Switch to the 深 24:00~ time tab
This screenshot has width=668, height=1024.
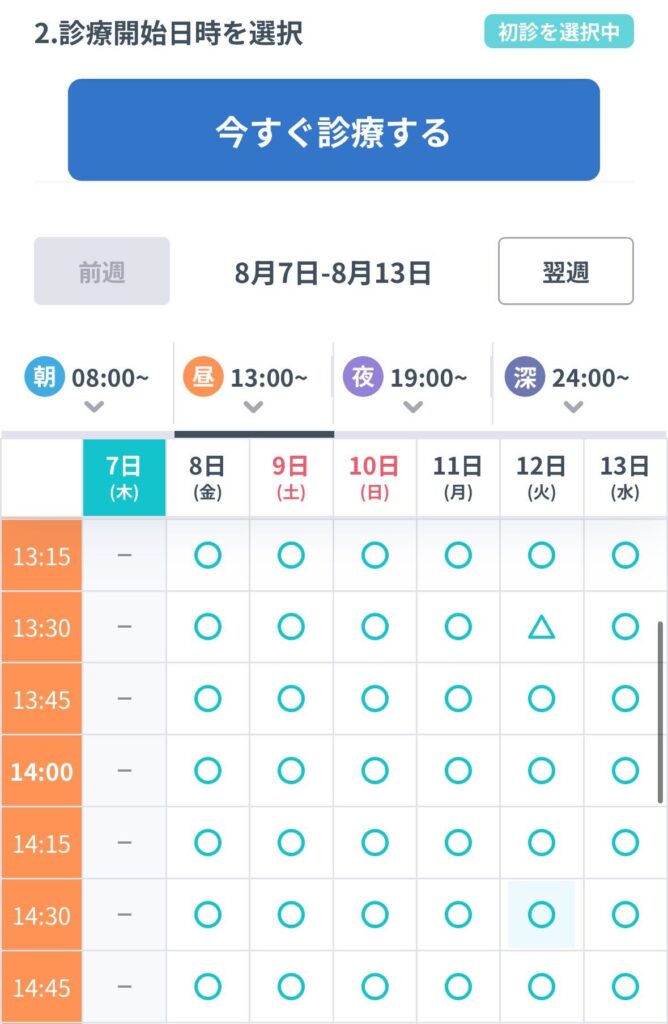point(573,385)
